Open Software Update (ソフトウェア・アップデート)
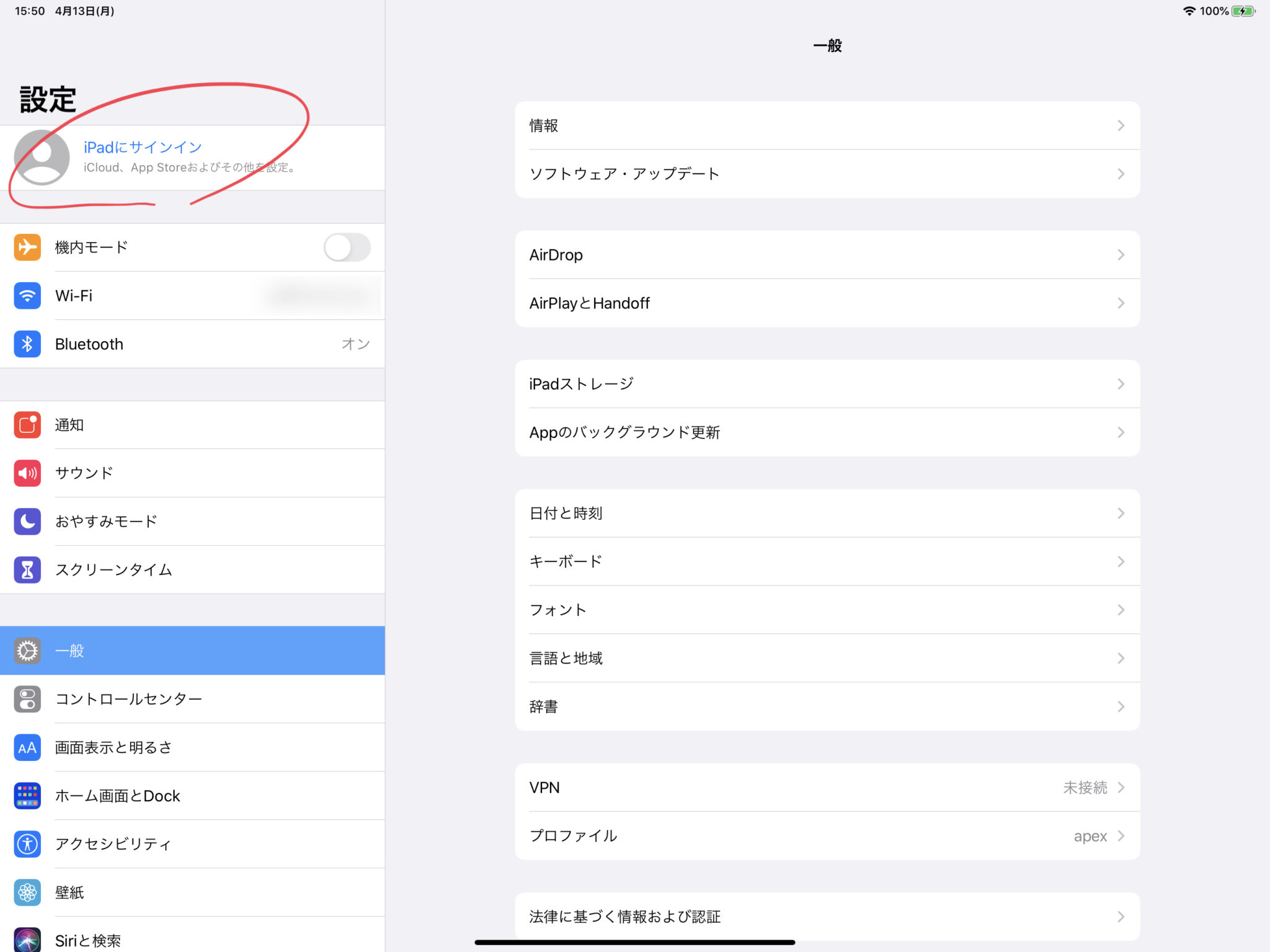The width and height of the screenshot is (1270, 952). (x=624, y=174)
